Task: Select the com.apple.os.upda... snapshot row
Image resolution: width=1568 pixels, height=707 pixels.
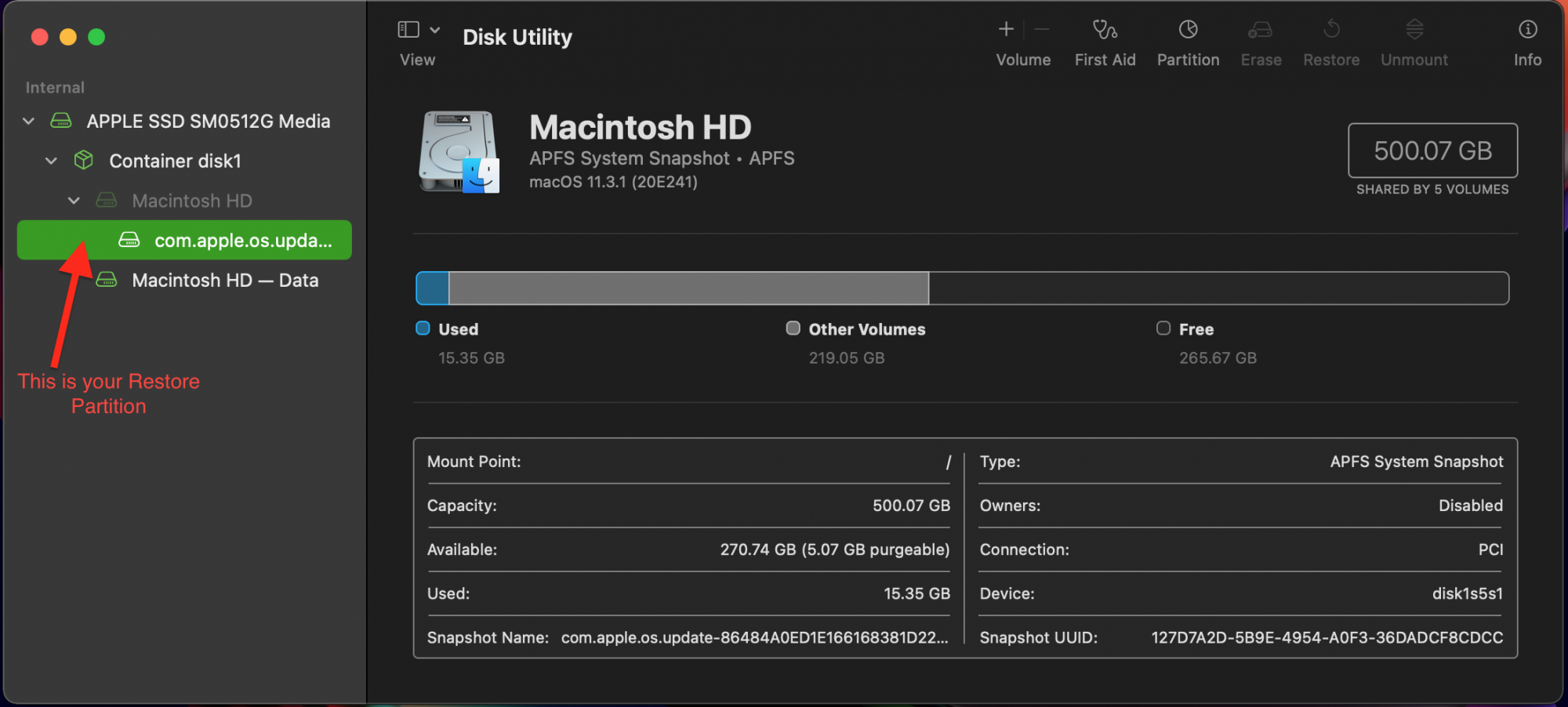Action: point(184,240)
